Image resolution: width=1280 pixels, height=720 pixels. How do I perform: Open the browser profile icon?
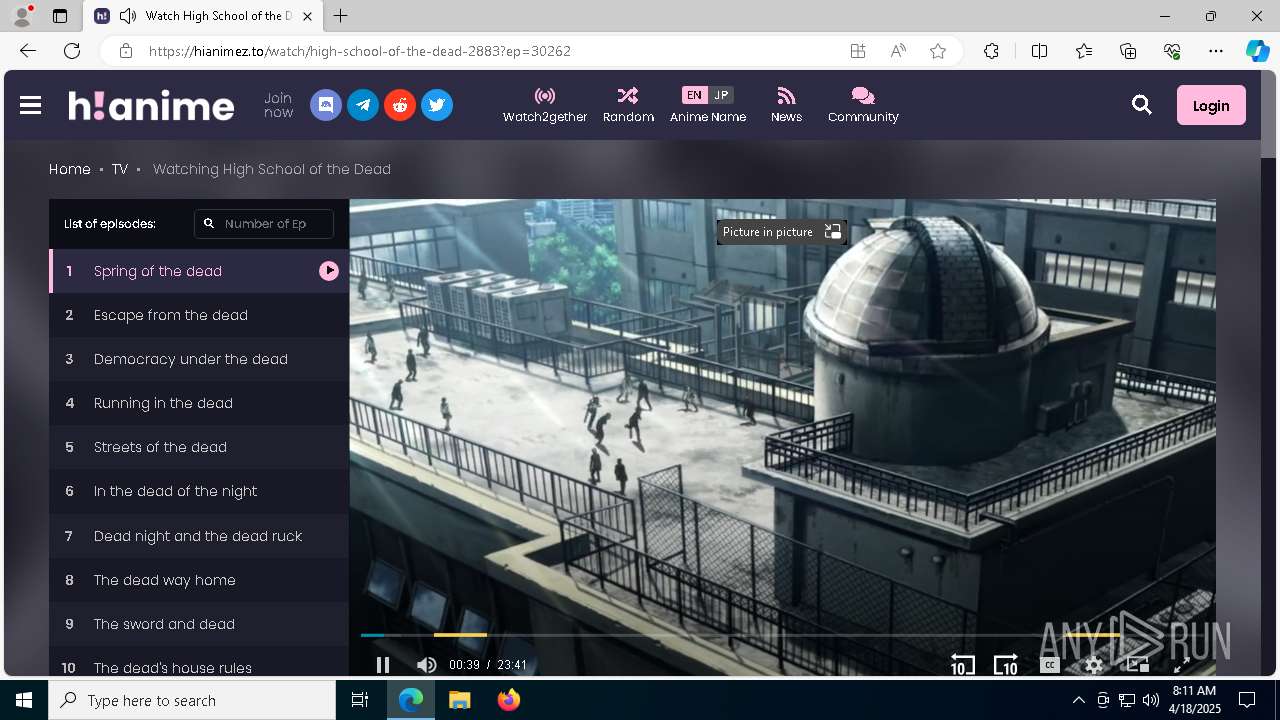tap(22, 16)
